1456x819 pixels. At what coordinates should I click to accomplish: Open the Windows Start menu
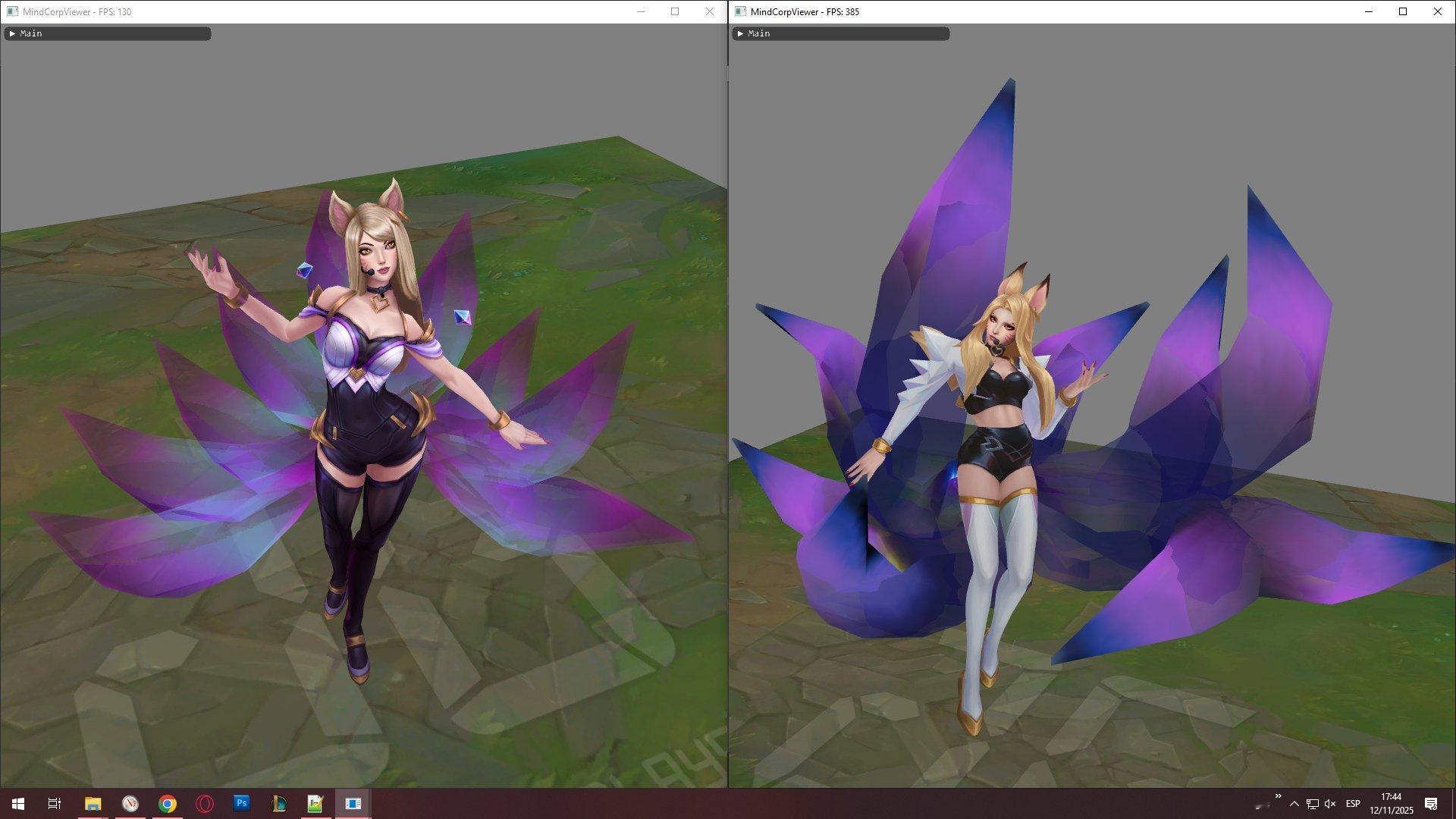[x=18, y=804]
